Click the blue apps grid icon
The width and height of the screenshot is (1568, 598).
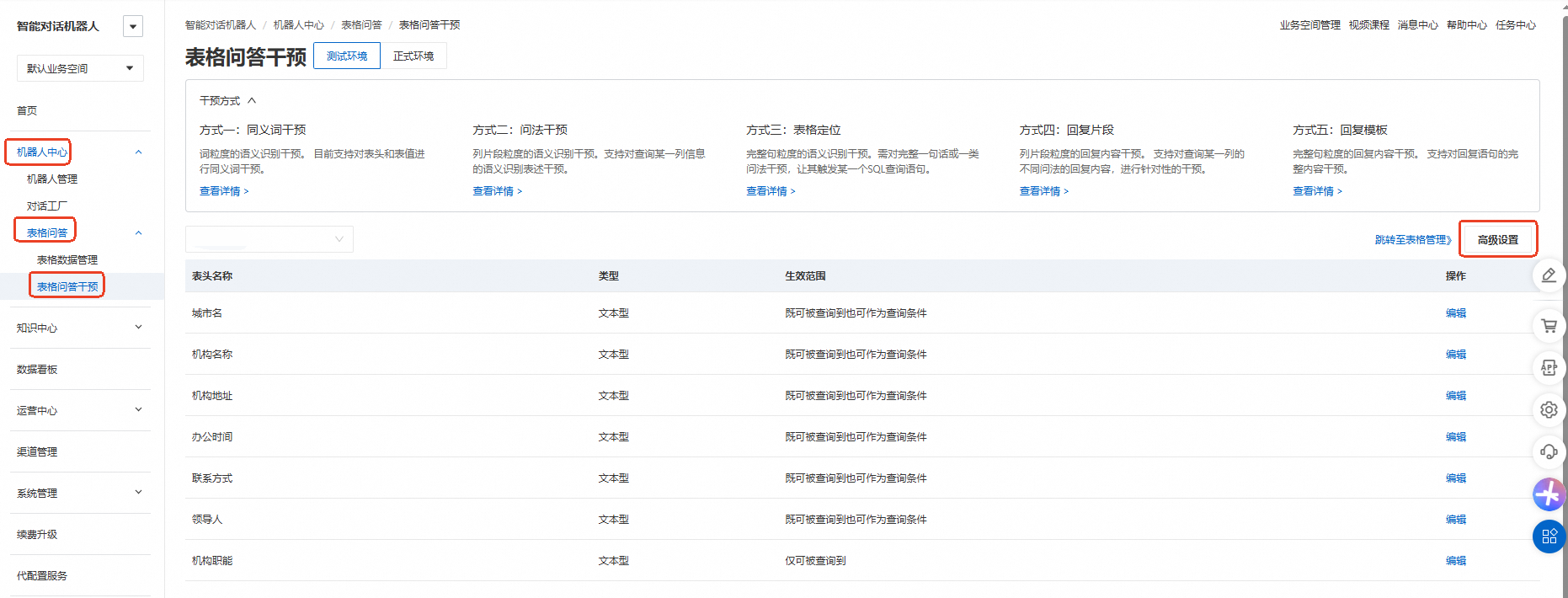(1549, 537)
